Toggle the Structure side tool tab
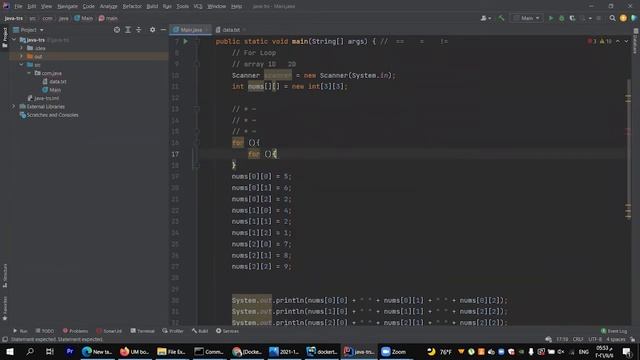Viewport: 640px width, 360px height. 5,276
